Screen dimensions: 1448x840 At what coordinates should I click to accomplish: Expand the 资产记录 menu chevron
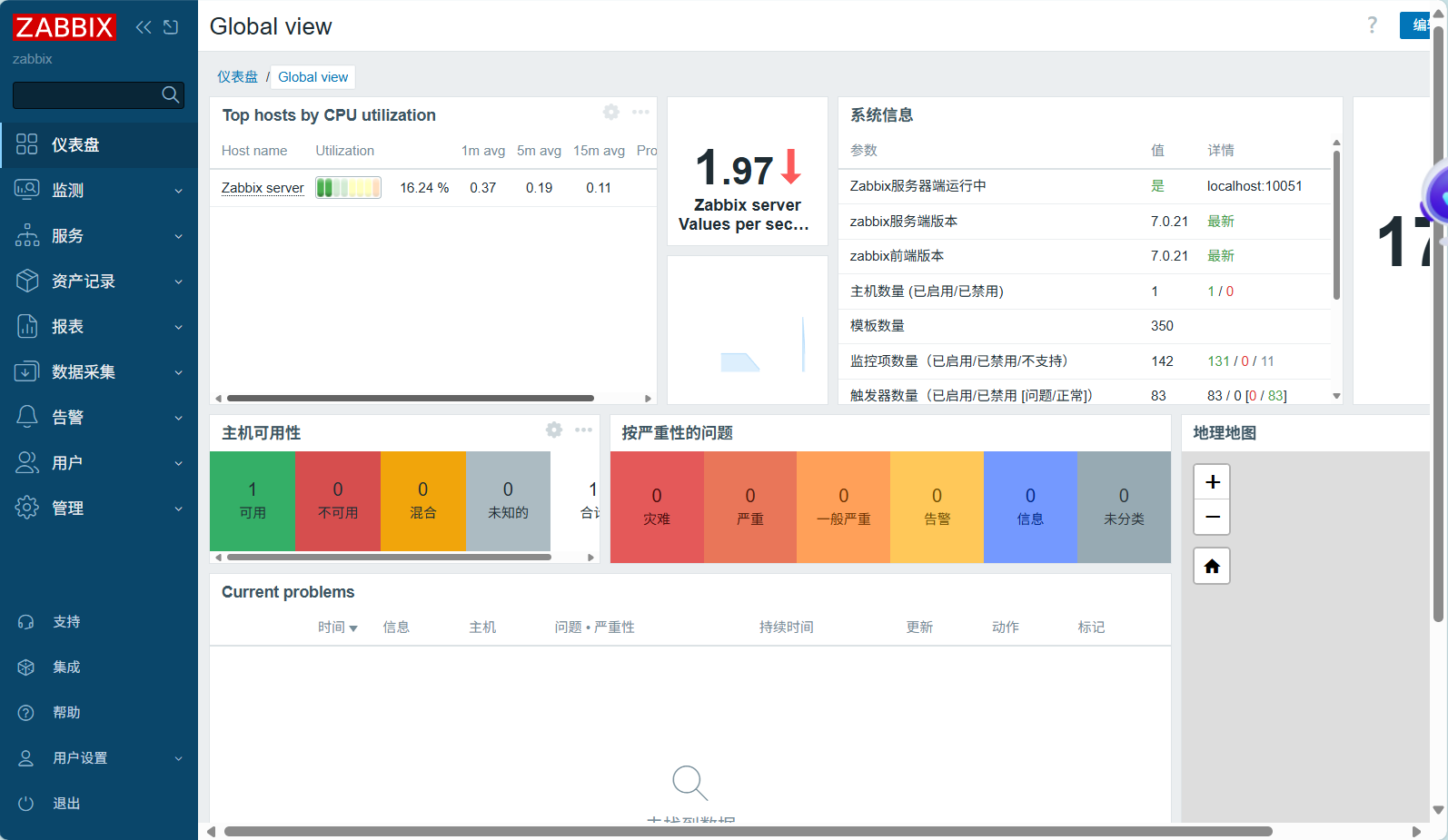(178, 282)
